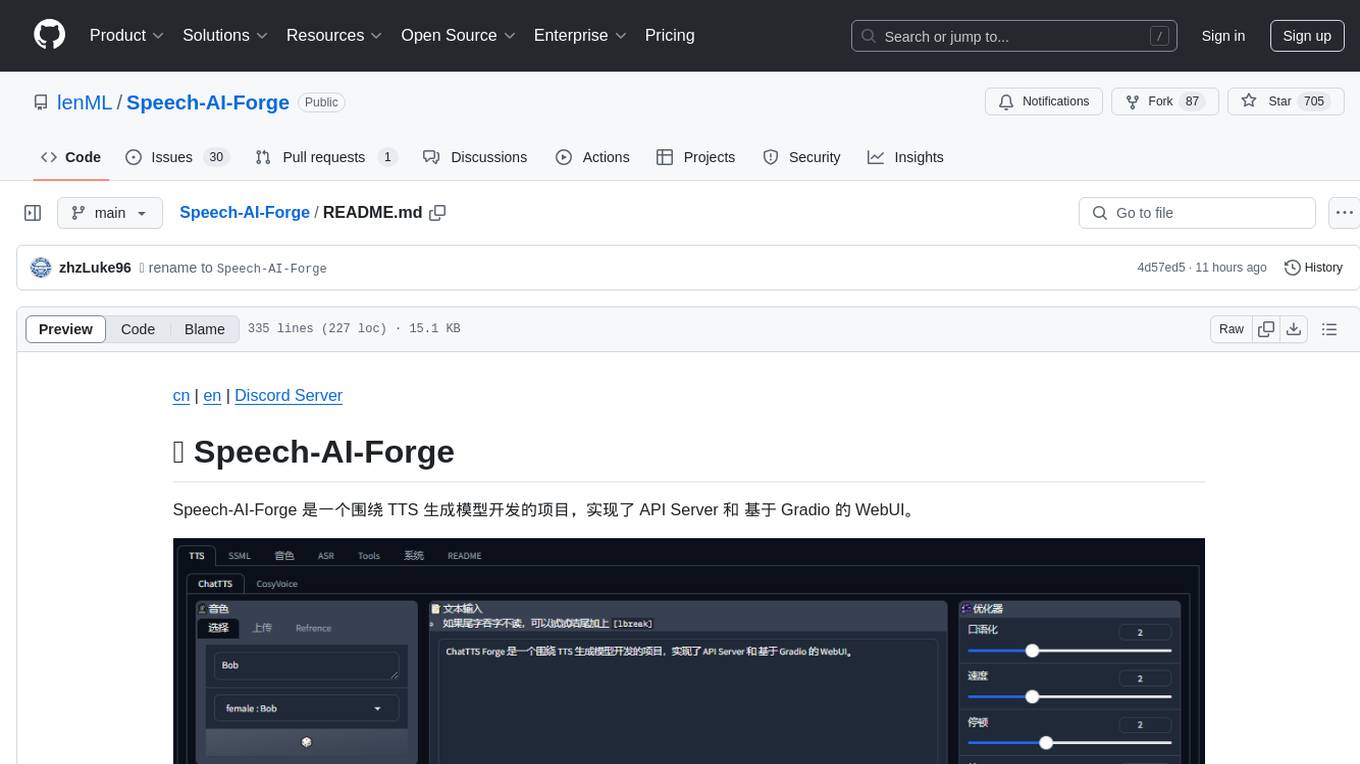Viewport: 1360px width, 764px height.
Task: Open commit hash 4d57ed5
Action: click(1161, 267)
